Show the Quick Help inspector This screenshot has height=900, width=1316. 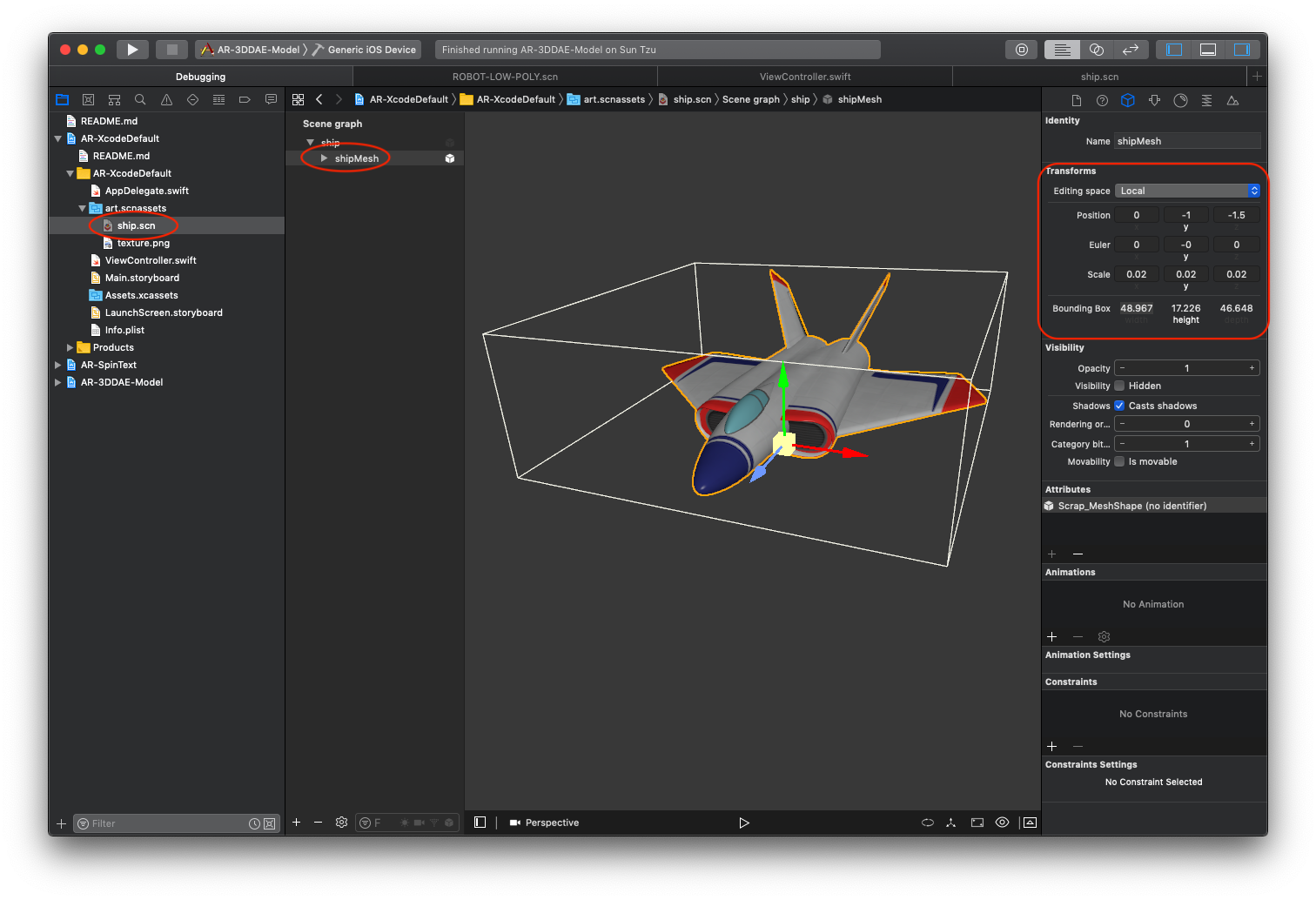(1102, 100)
